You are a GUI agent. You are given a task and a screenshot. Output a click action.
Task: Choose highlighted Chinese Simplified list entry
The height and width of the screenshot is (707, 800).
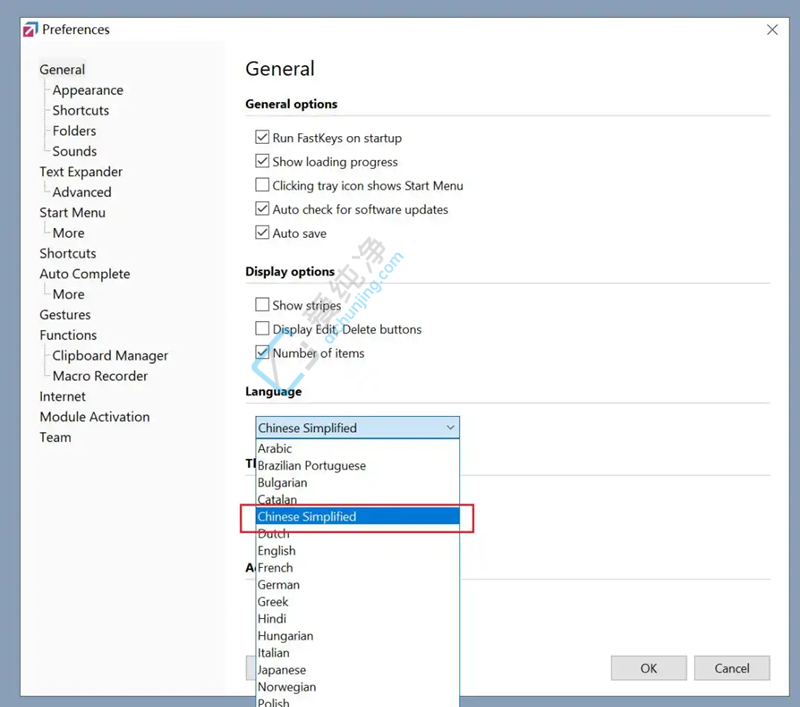(357, 517)
